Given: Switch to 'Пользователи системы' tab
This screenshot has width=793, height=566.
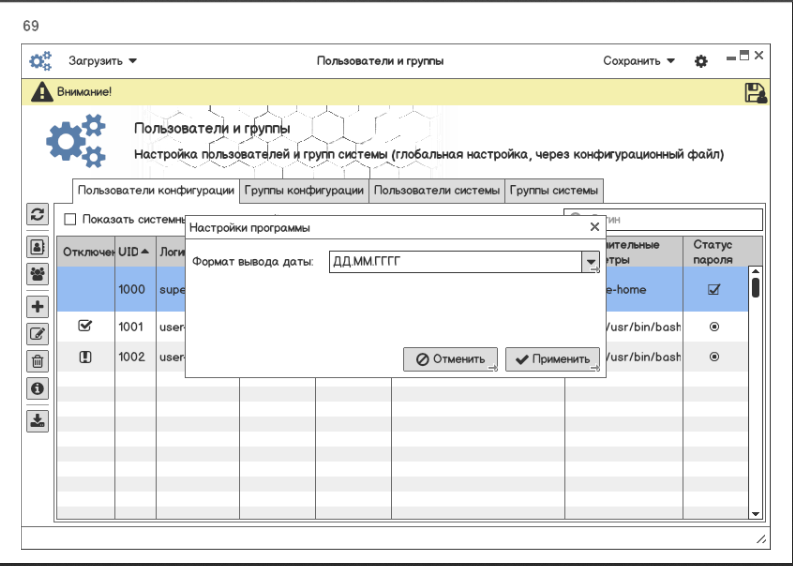Looking at the screenshot, I should click(x=437, y=190).
